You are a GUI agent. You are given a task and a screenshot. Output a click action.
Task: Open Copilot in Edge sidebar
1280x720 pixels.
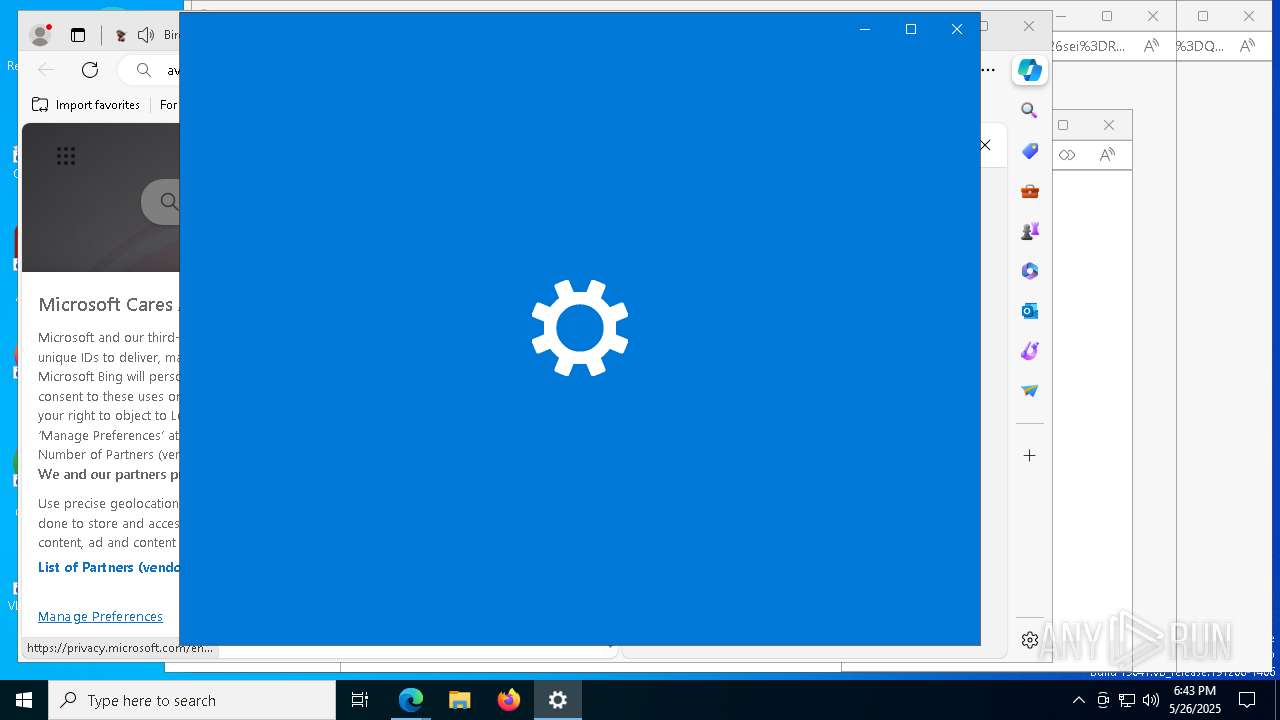[x=1029, y=70]
